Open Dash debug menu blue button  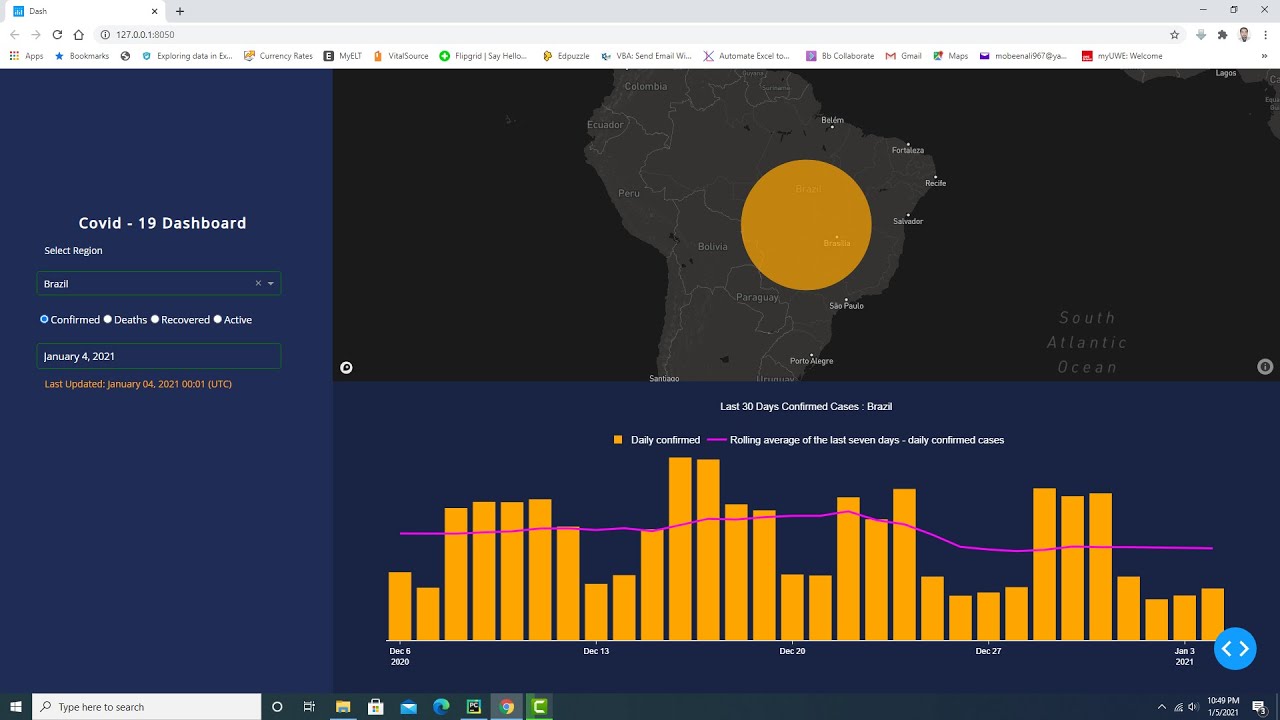(x=1234, y=649)
